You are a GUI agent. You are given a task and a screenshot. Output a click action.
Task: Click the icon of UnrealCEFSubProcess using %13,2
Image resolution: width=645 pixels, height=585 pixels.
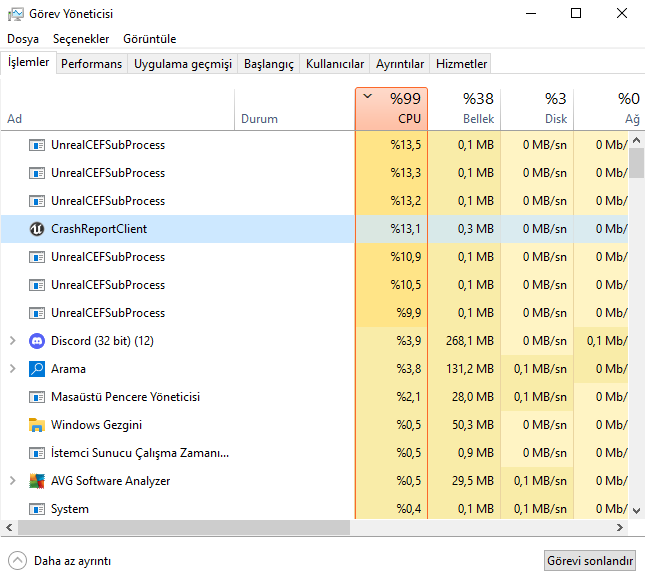tap(37, 201)
